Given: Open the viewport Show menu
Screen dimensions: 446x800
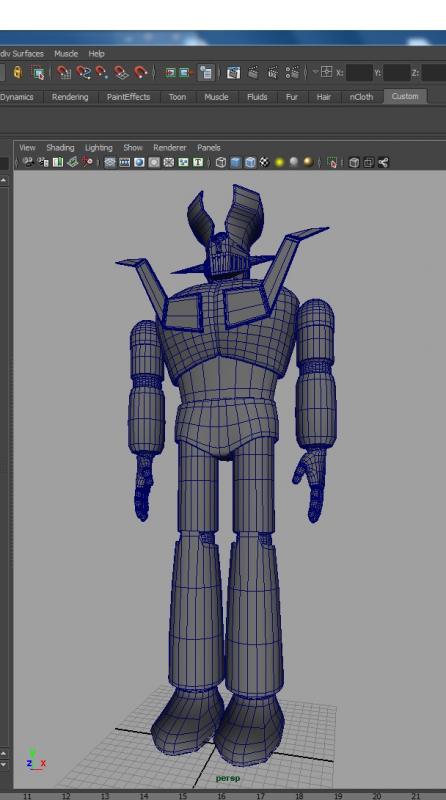Looking at the screenshot, I should click(133, 147).
